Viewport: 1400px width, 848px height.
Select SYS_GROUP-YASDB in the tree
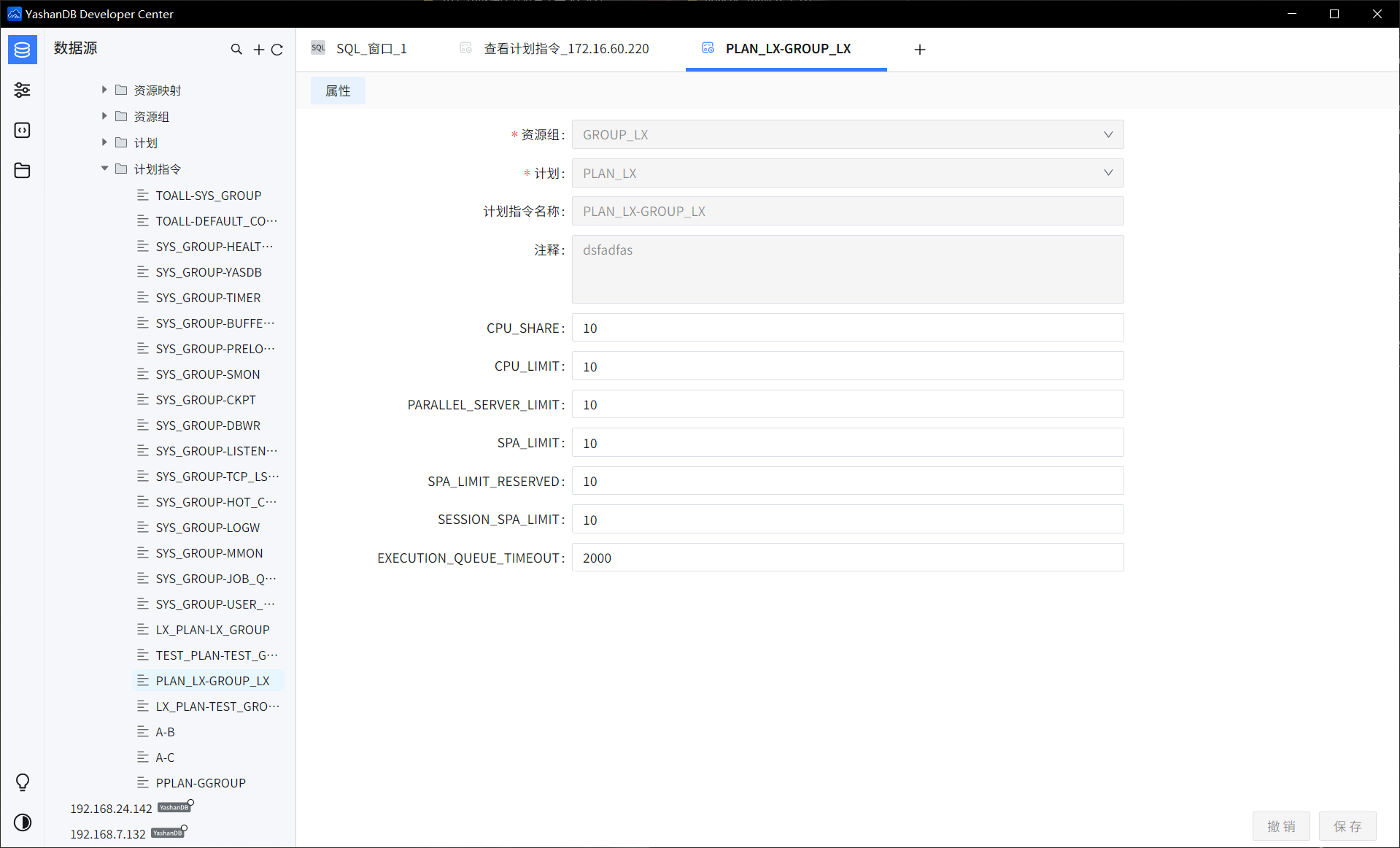pos(209,272)
